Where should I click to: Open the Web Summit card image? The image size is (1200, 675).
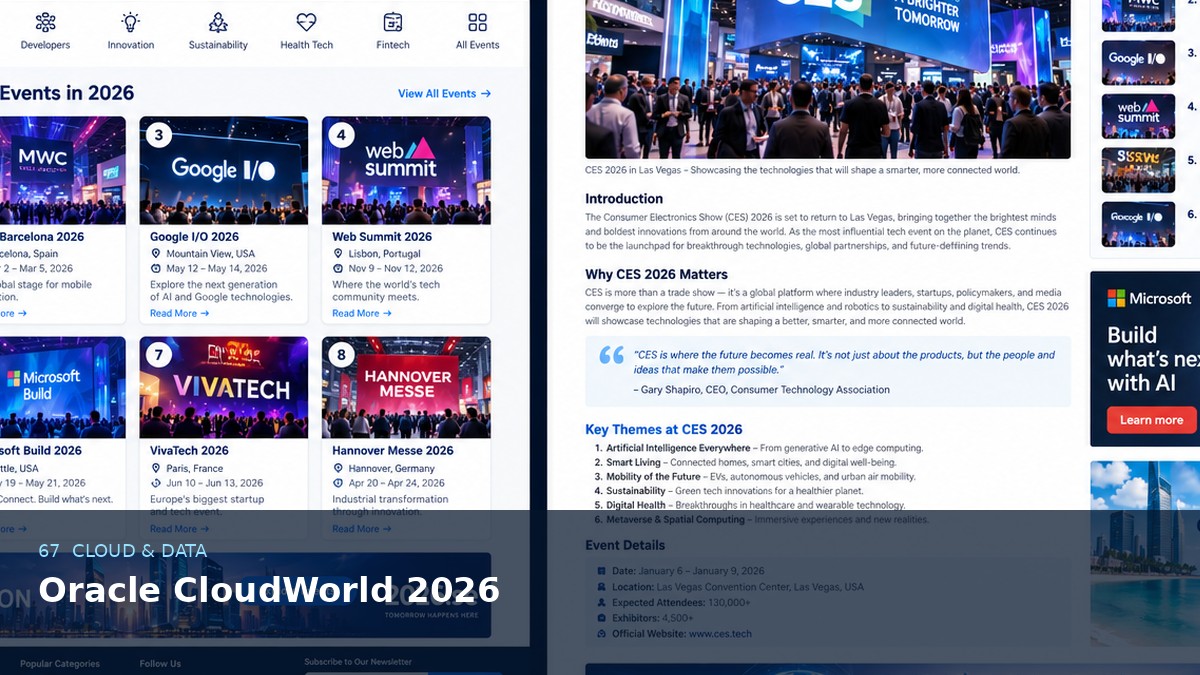click(406, 170)
